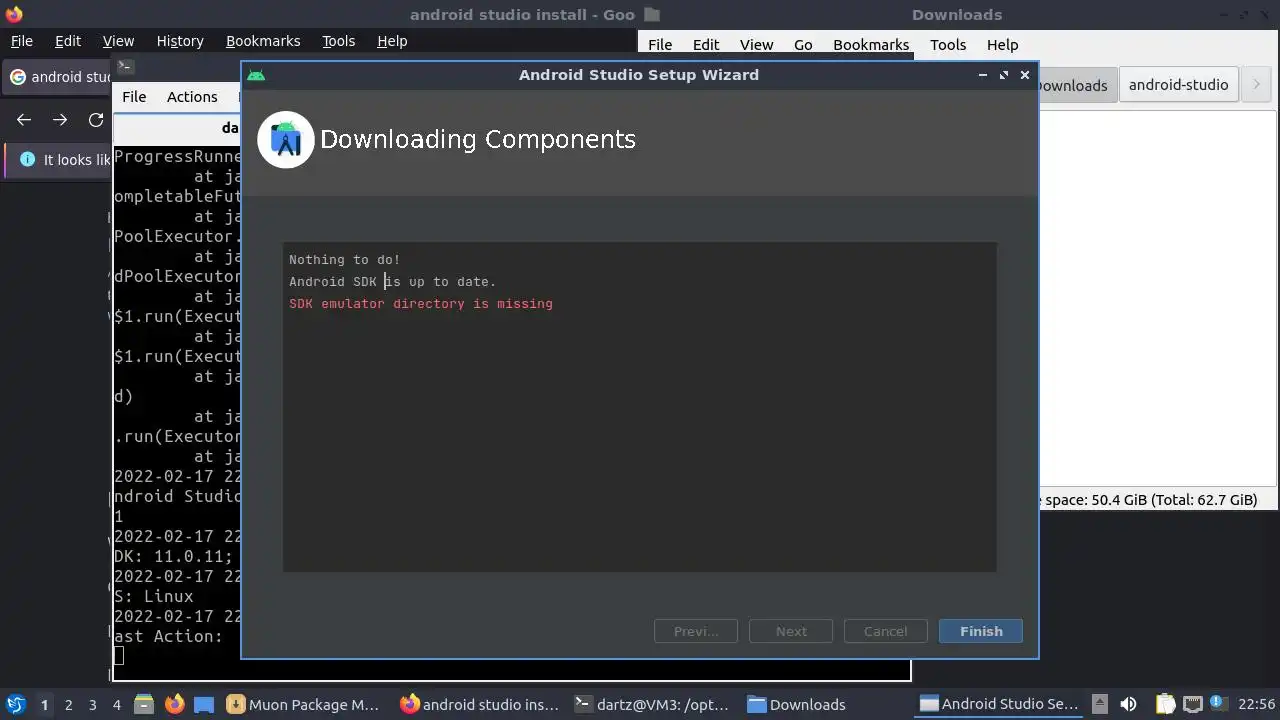Screen dimensions: 1280x720
Task: Switch to 'android studio ins...' Firefox taskbar entry
Action: coord(480,704)
